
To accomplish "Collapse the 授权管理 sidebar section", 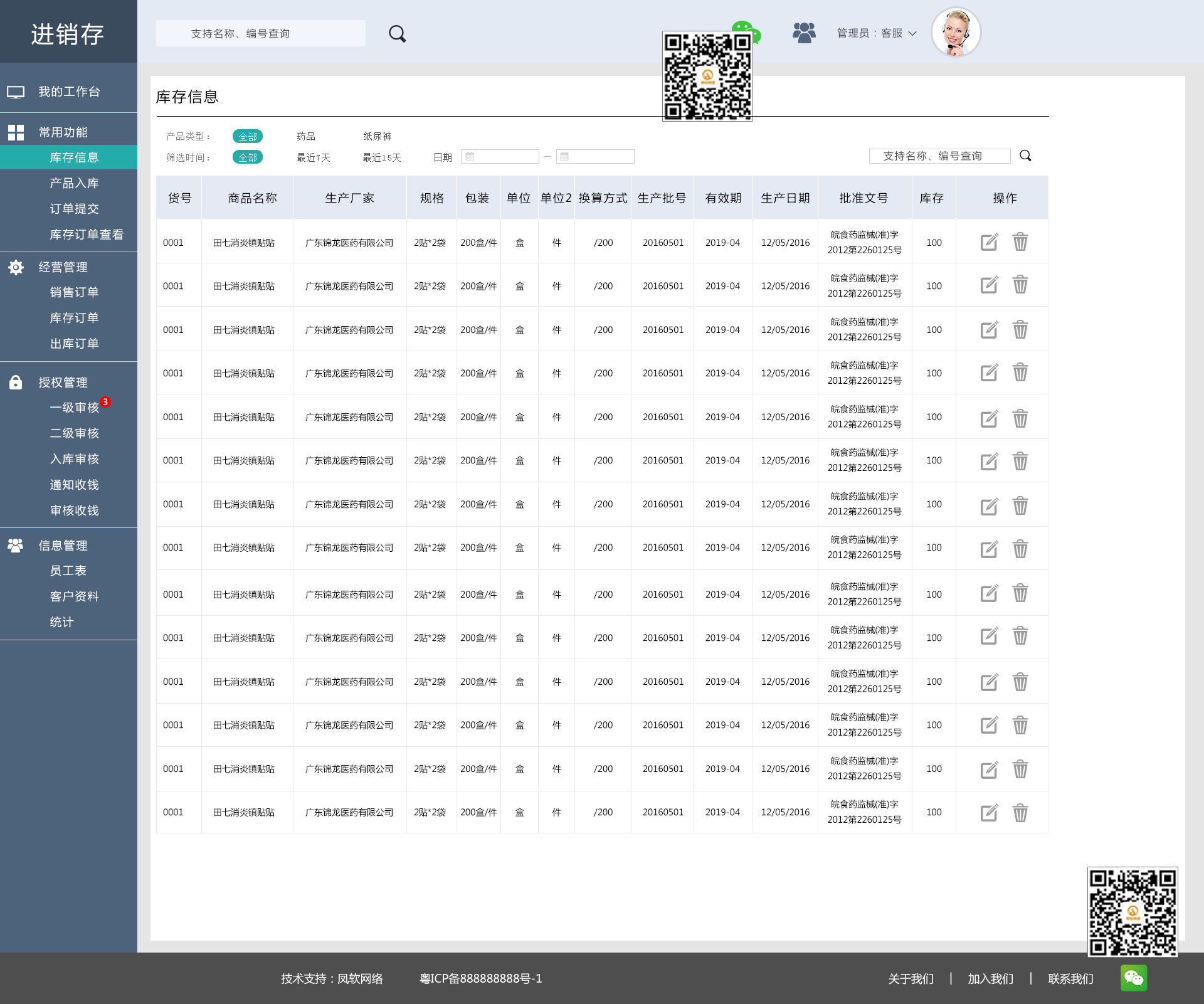I will [x=63, y=383].
